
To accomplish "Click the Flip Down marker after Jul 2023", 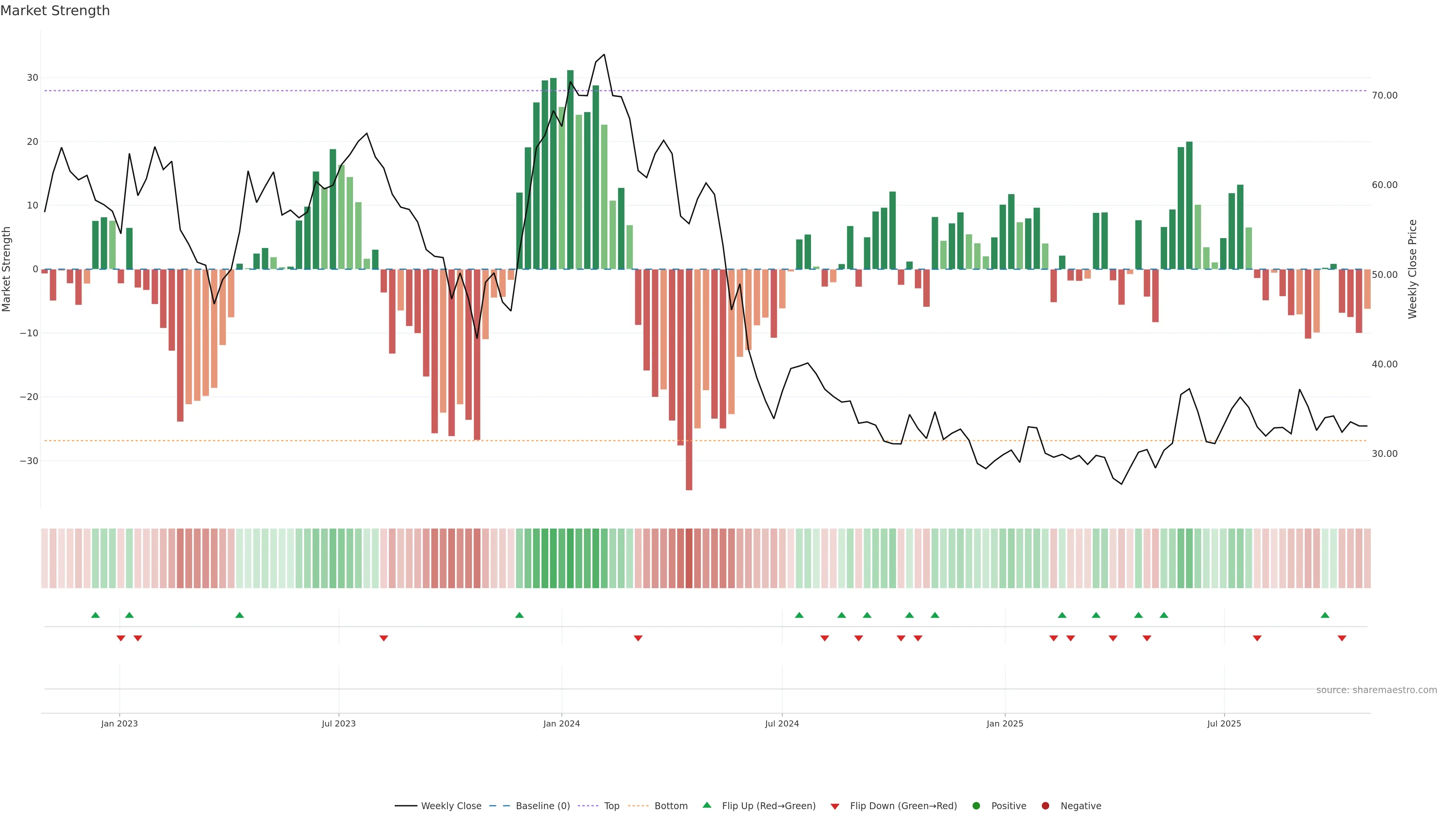I will coord(384,638).
